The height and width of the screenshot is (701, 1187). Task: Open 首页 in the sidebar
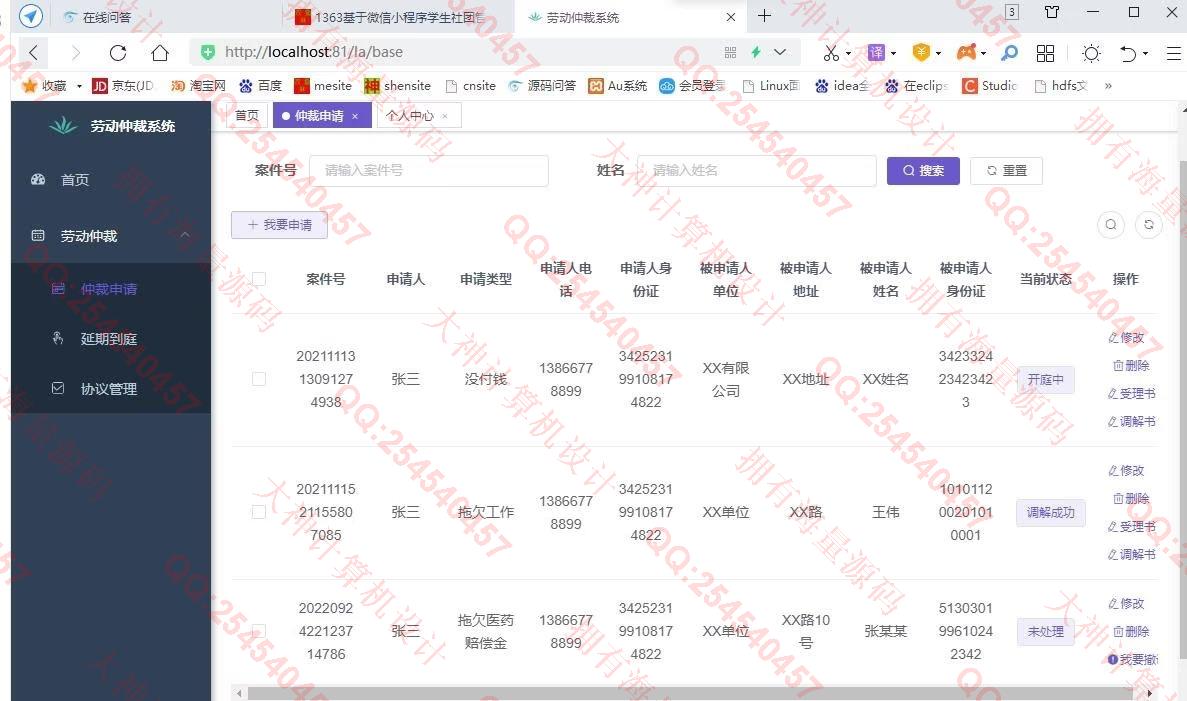click(111, 179)
